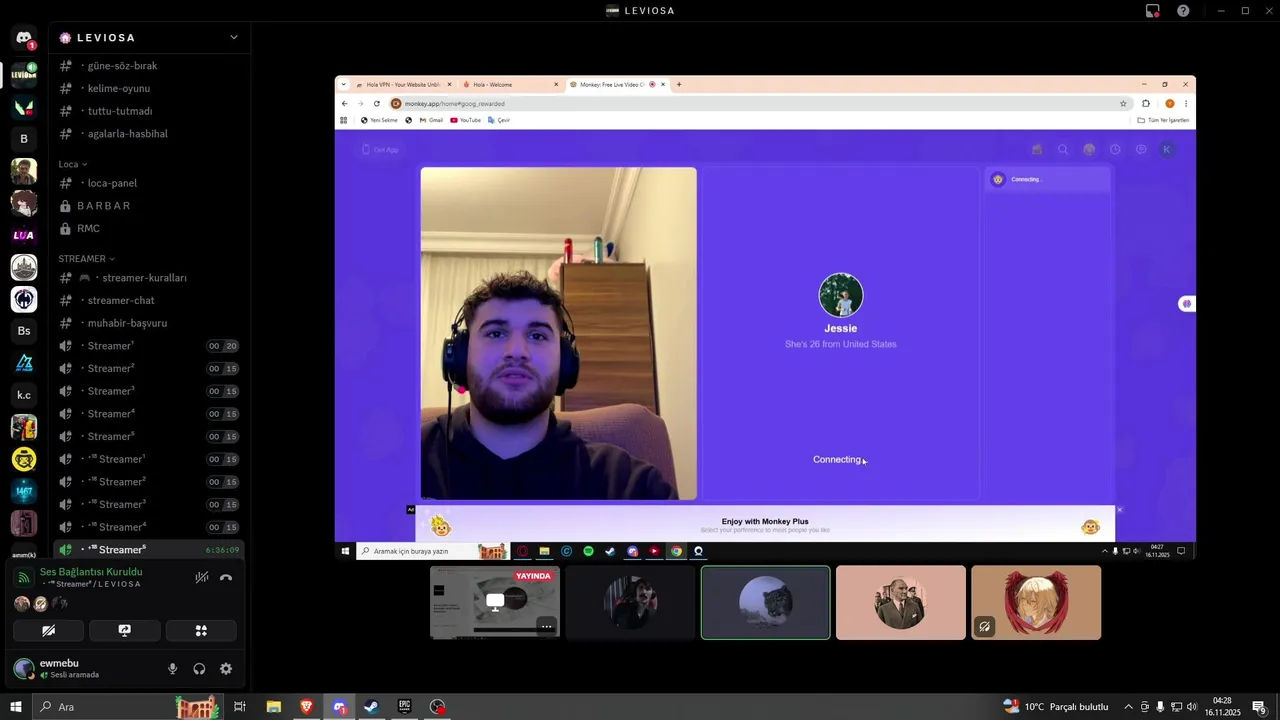Open the taskbar clock showing 04:28
Viewport: 1280px width, 720px height.
tap(1222, 707)
